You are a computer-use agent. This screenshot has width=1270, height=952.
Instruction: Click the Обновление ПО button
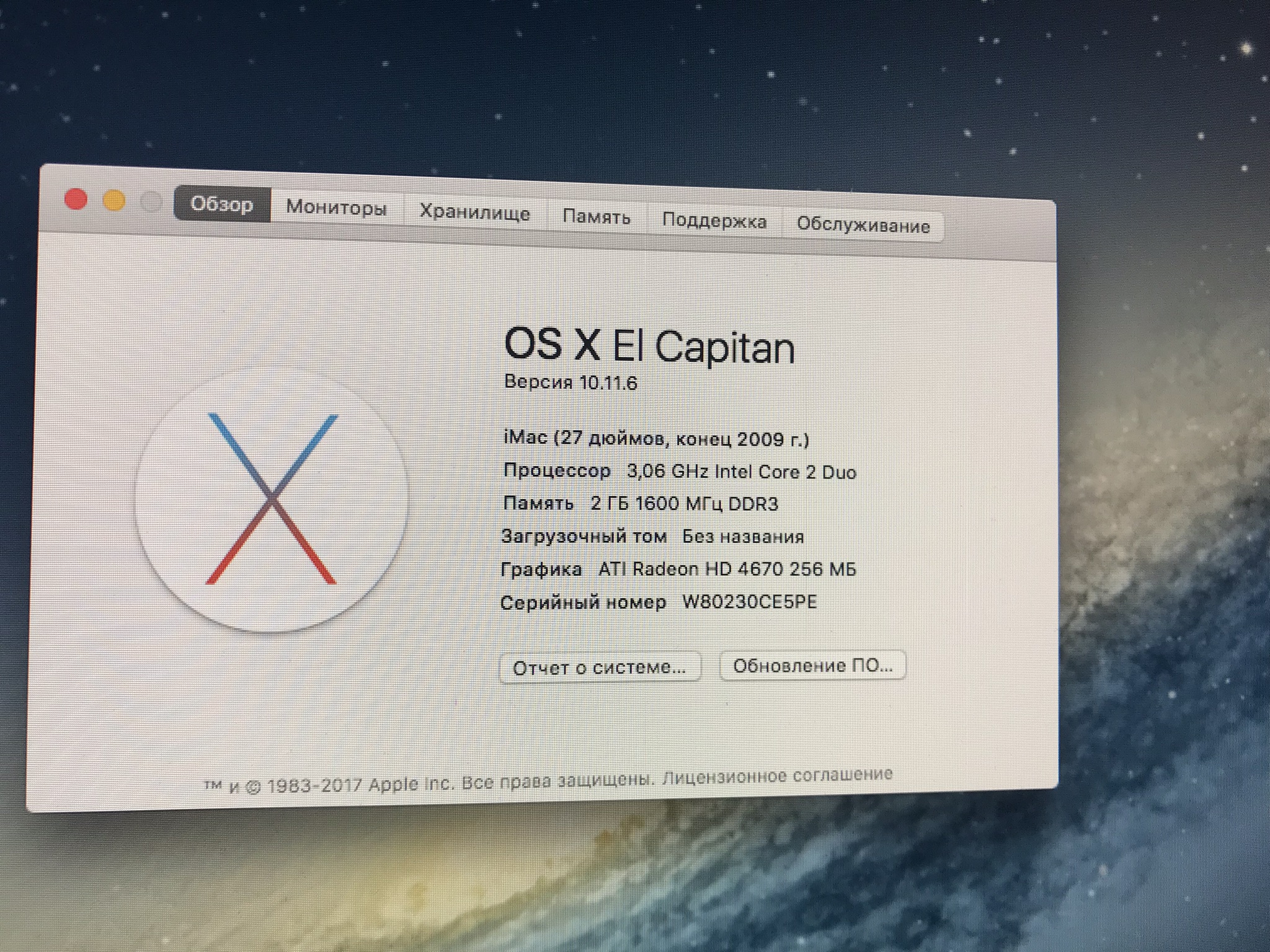(813, 666)
